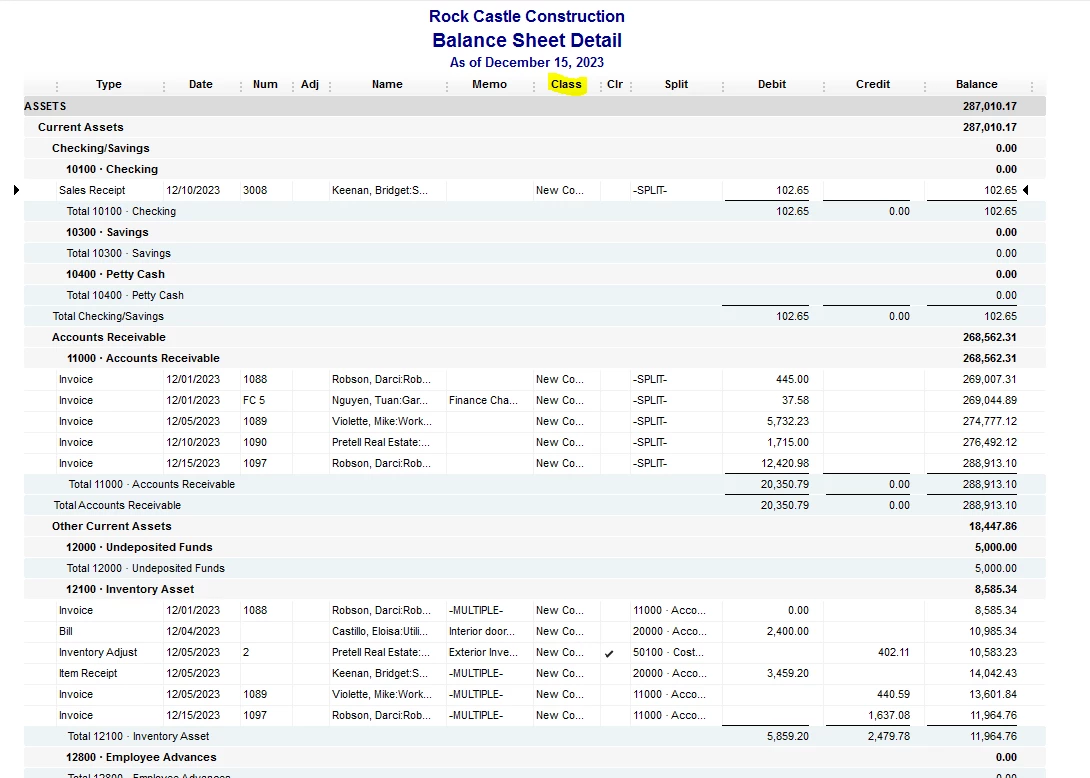Screen dimensions: 1090x778
Task: Click the left row marker arrow beside Sales Receipt
Action: [x=17, y=190]
